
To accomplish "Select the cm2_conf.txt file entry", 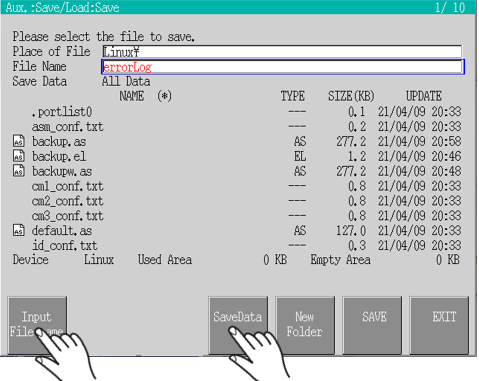I will tap(237, 201).
